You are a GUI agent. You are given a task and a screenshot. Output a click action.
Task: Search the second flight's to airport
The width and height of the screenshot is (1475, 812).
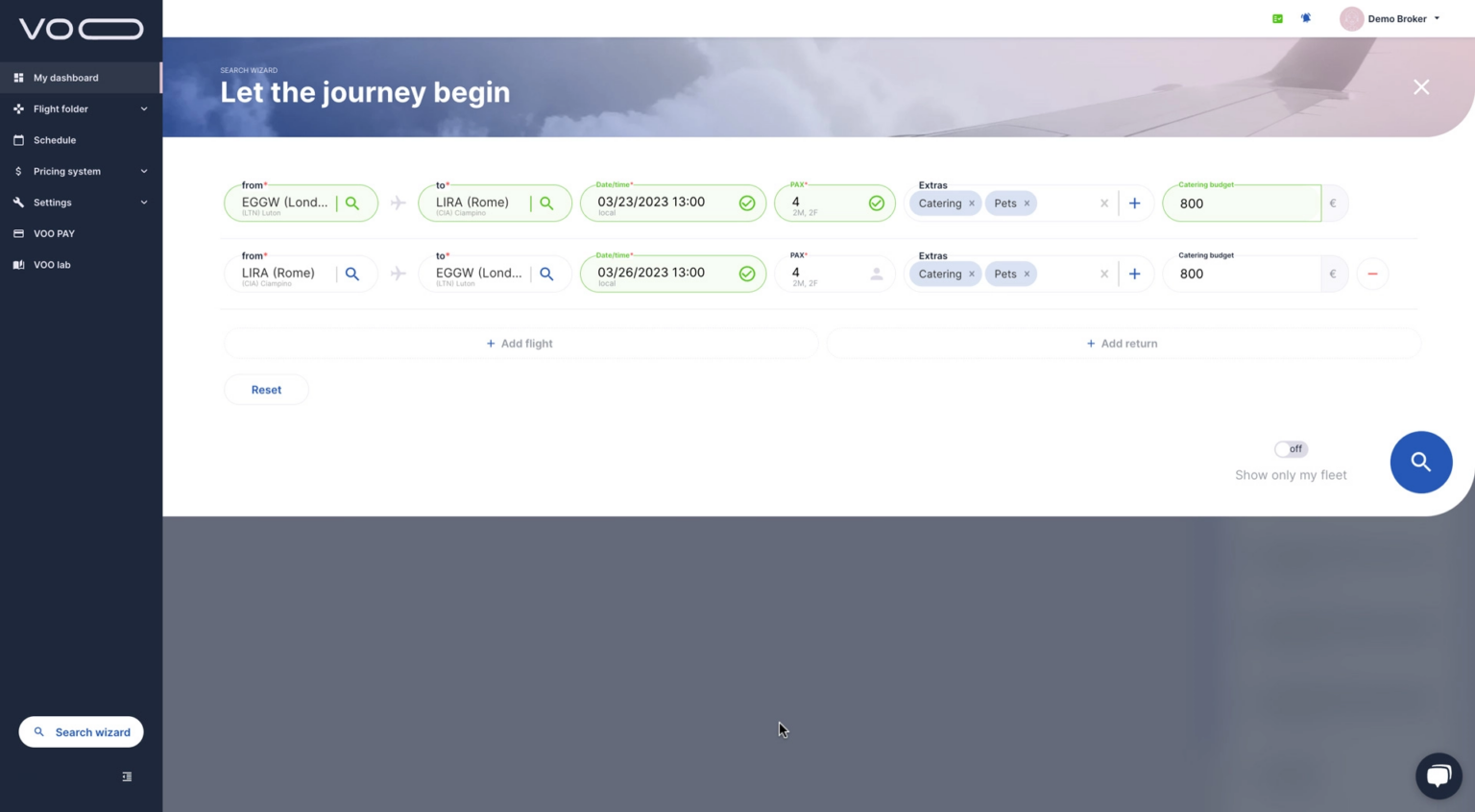tap(546, 275)
